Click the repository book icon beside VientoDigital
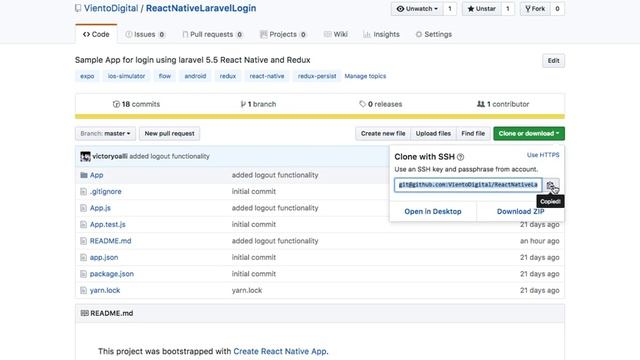The width and height of the screenshot is (640, 360). [x=78, y=8]
